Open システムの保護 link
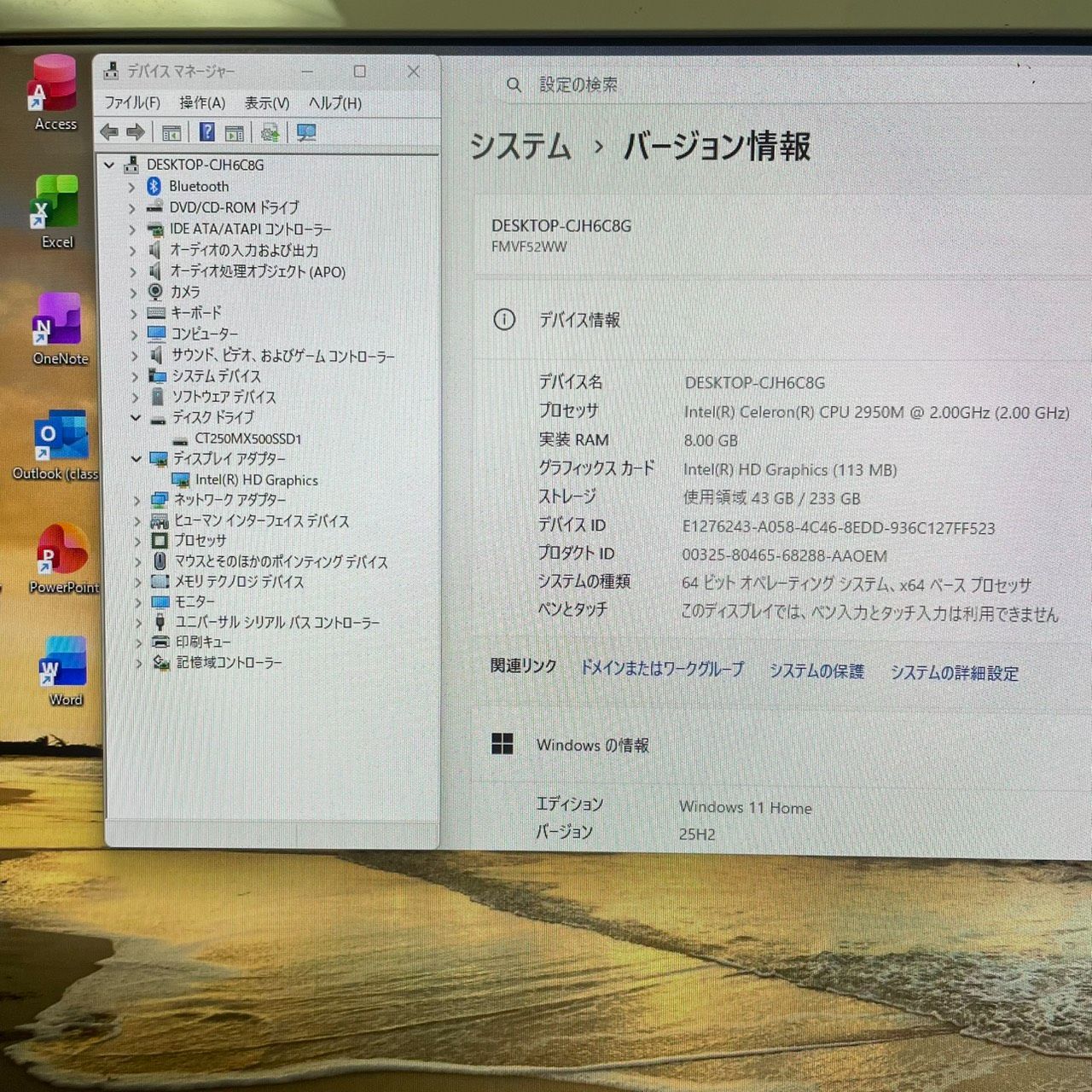The height and width of the screenshot is (1092, 1092). pyautogui.click(x=816, y=671)
